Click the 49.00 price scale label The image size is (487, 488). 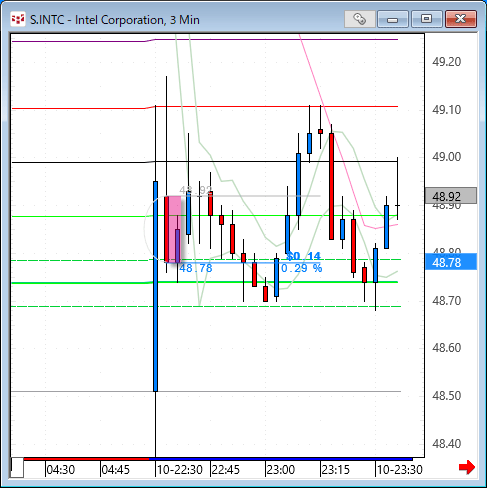(x=446, y=157)
